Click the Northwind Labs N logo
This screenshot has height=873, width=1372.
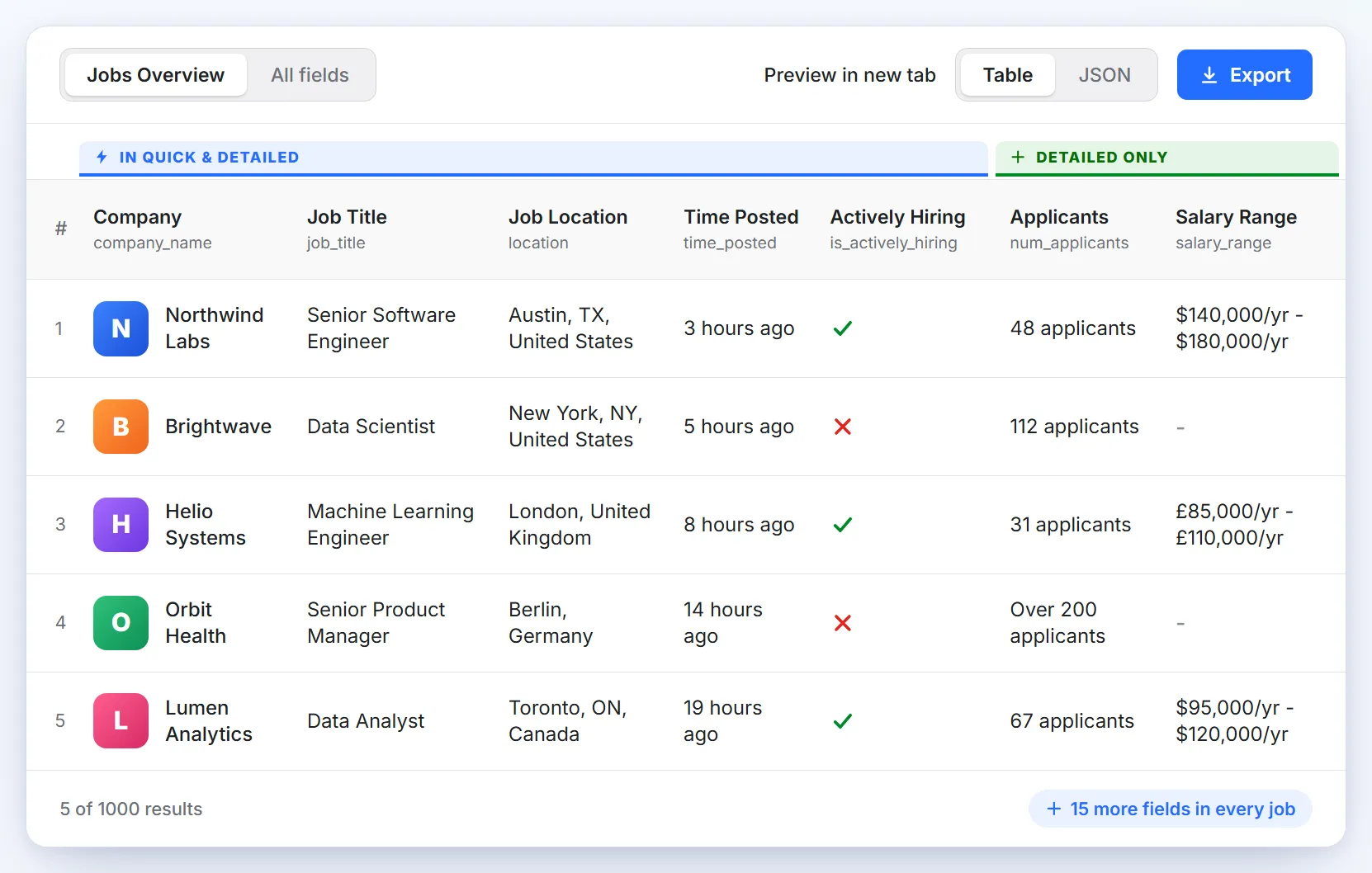point(121,328)
